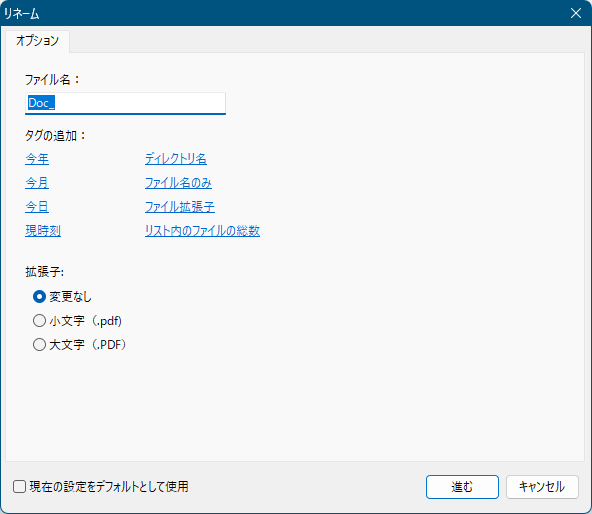The height and width of the screenshot is (514, 592).
Task: Click the キャンセル button
Action: [x=542, y=487]
